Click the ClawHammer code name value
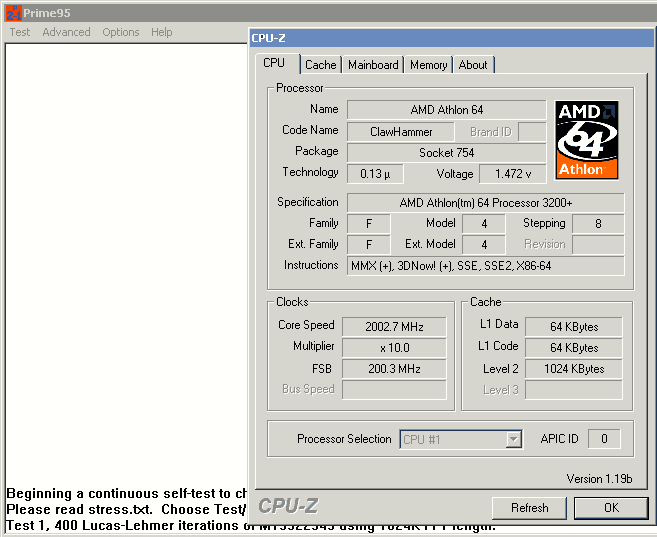The image size is (657, 537). [401, 132]
